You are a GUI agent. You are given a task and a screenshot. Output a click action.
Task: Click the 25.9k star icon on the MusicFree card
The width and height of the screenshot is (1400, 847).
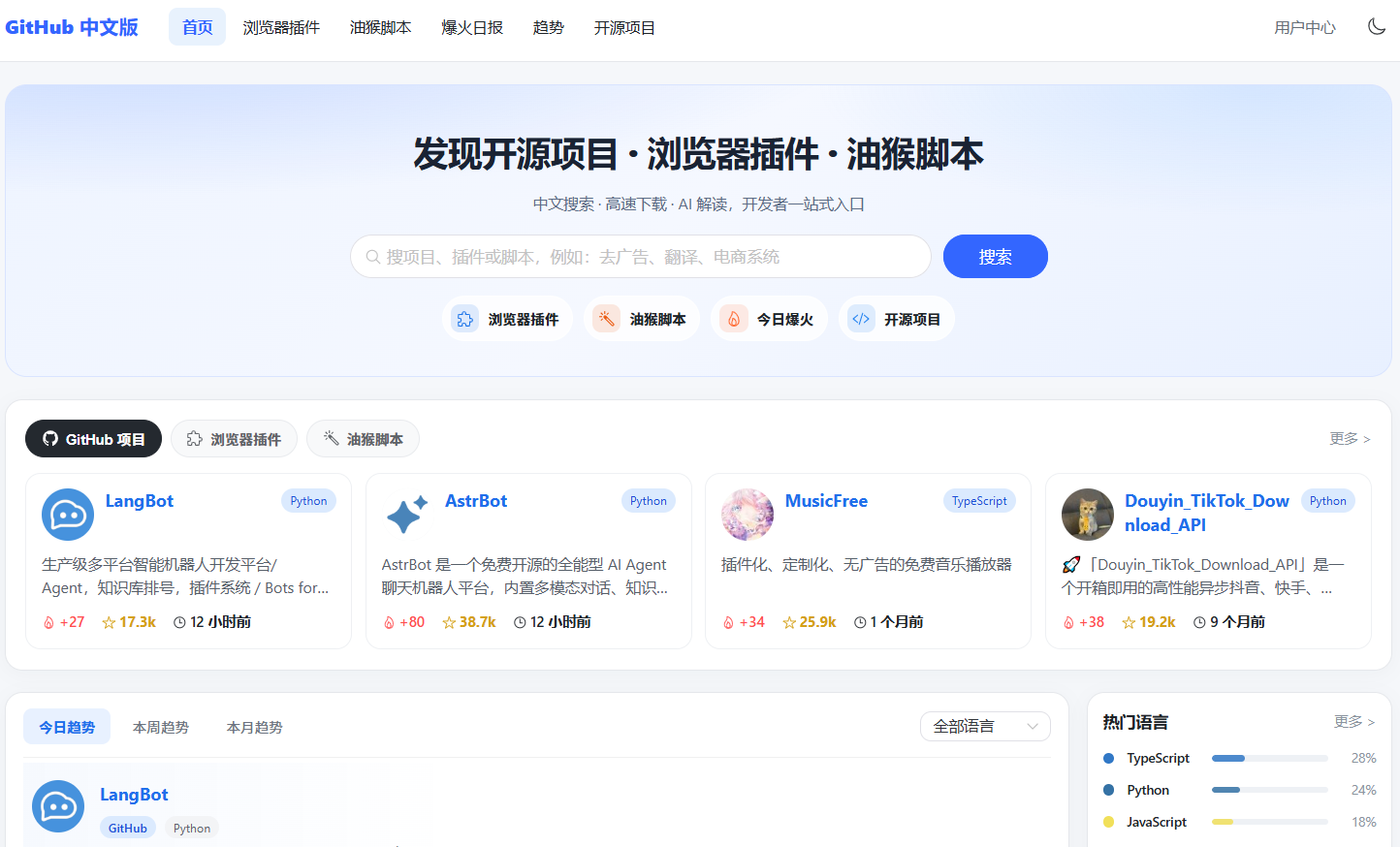(x=789, y=622)
